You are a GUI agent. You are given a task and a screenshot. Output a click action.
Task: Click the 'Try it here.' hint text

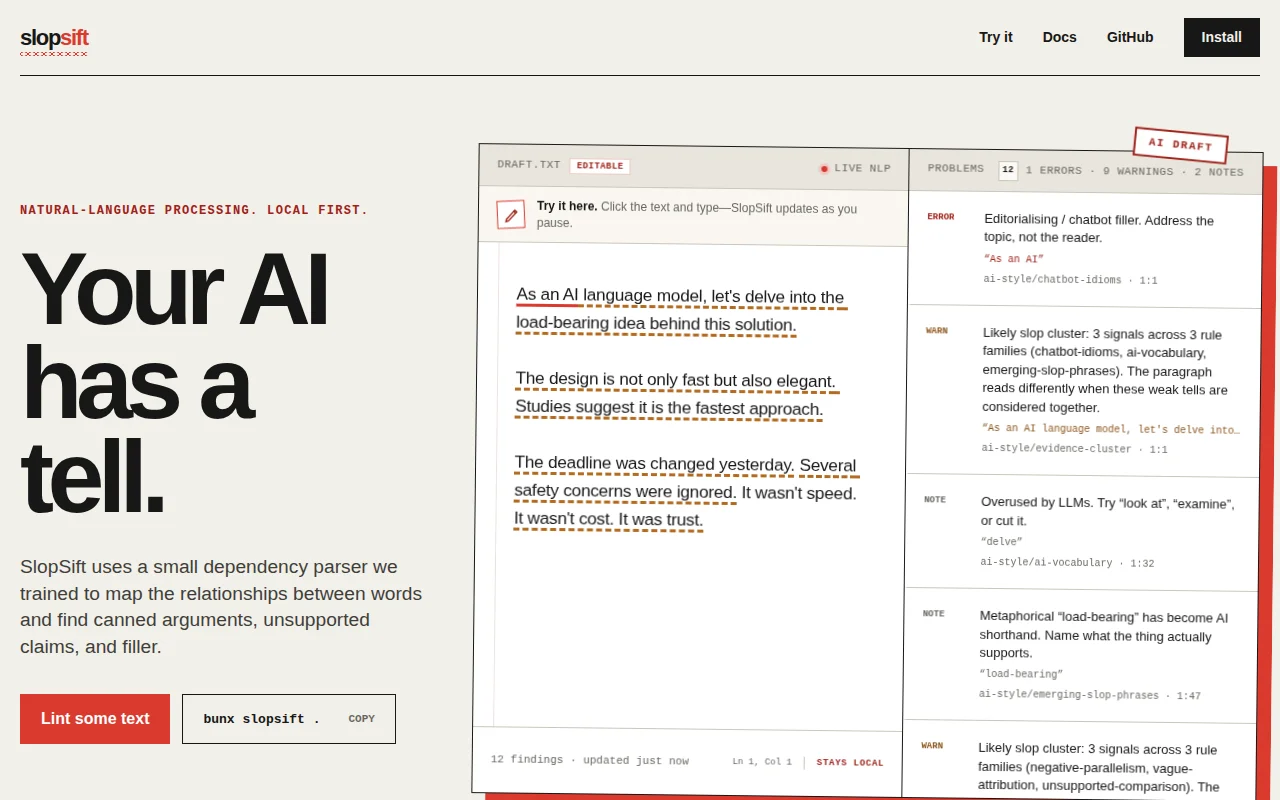(x=567, y=206)
